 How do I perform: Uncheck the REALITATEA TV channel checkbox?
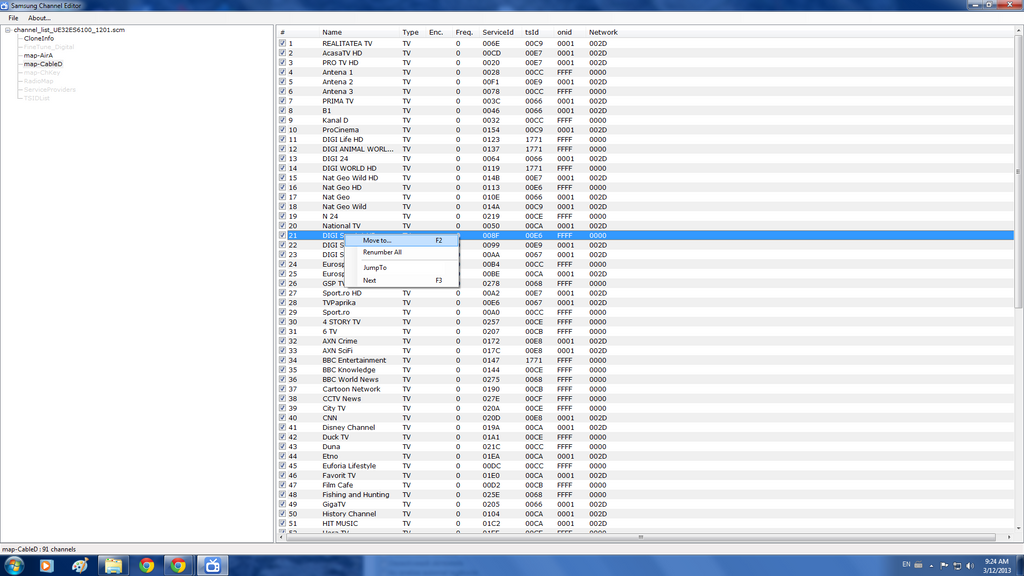pyautogui.click(x=283, y=44)
